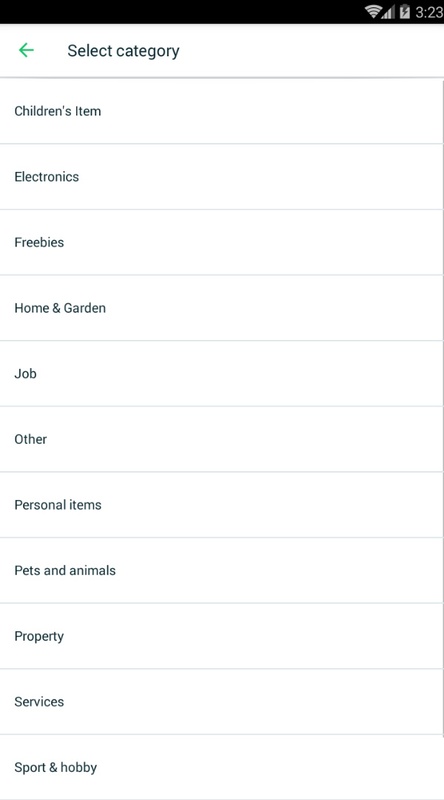Image resolution: width=444 pixels, height=800 pixels.
Task: Select the Personal items category
Action: pos(221,505)
